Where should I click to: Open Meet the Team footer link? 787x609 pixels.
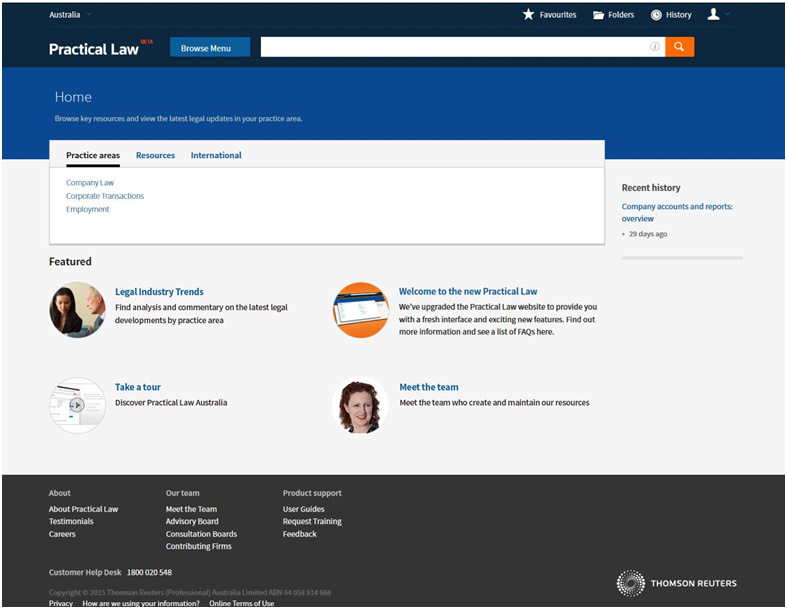(x=191, y=509)
